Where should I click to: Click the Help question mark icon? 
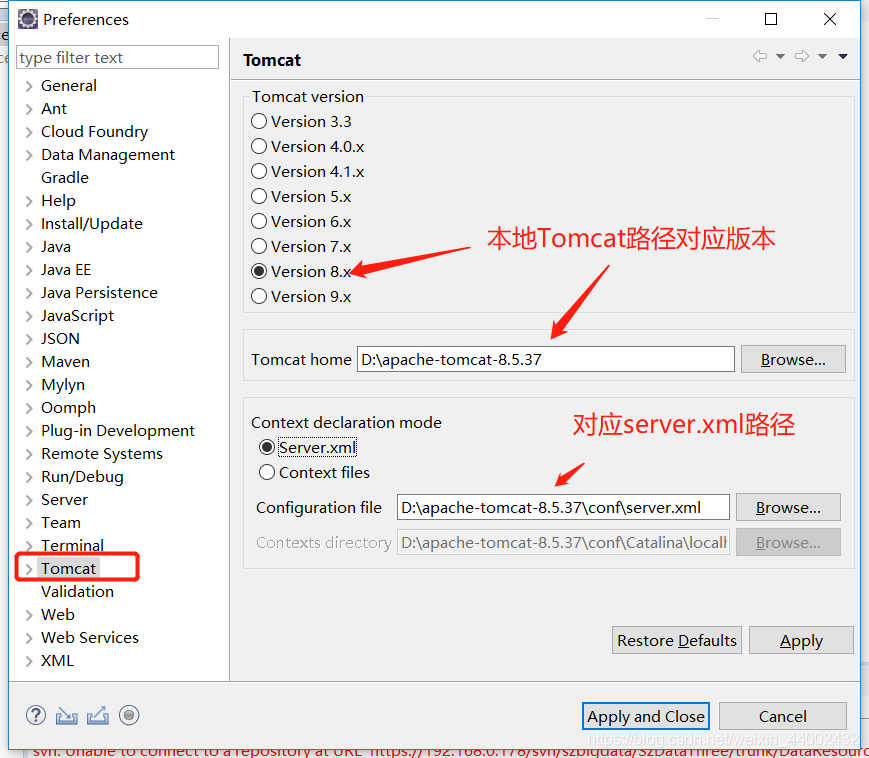(36, 715)
